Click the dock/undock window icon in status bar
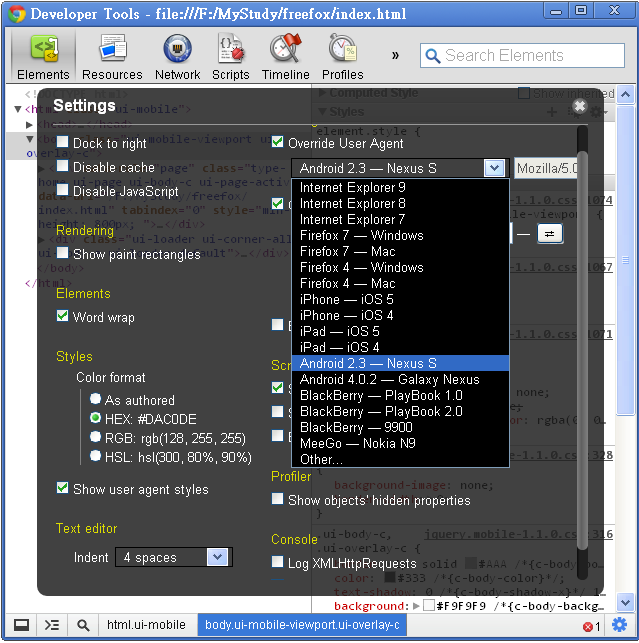This screenshot has width=639, height=643. [x=21, y=625]
